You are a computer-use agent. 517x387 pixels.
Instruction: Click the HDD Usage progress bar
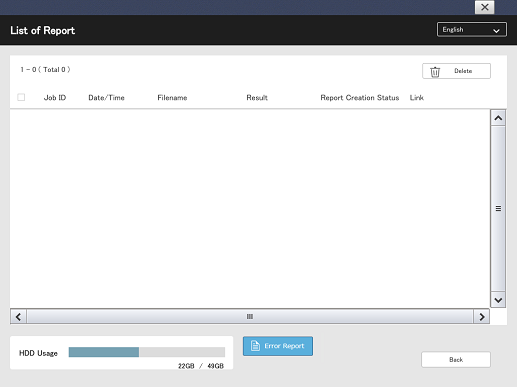[147, 352]
